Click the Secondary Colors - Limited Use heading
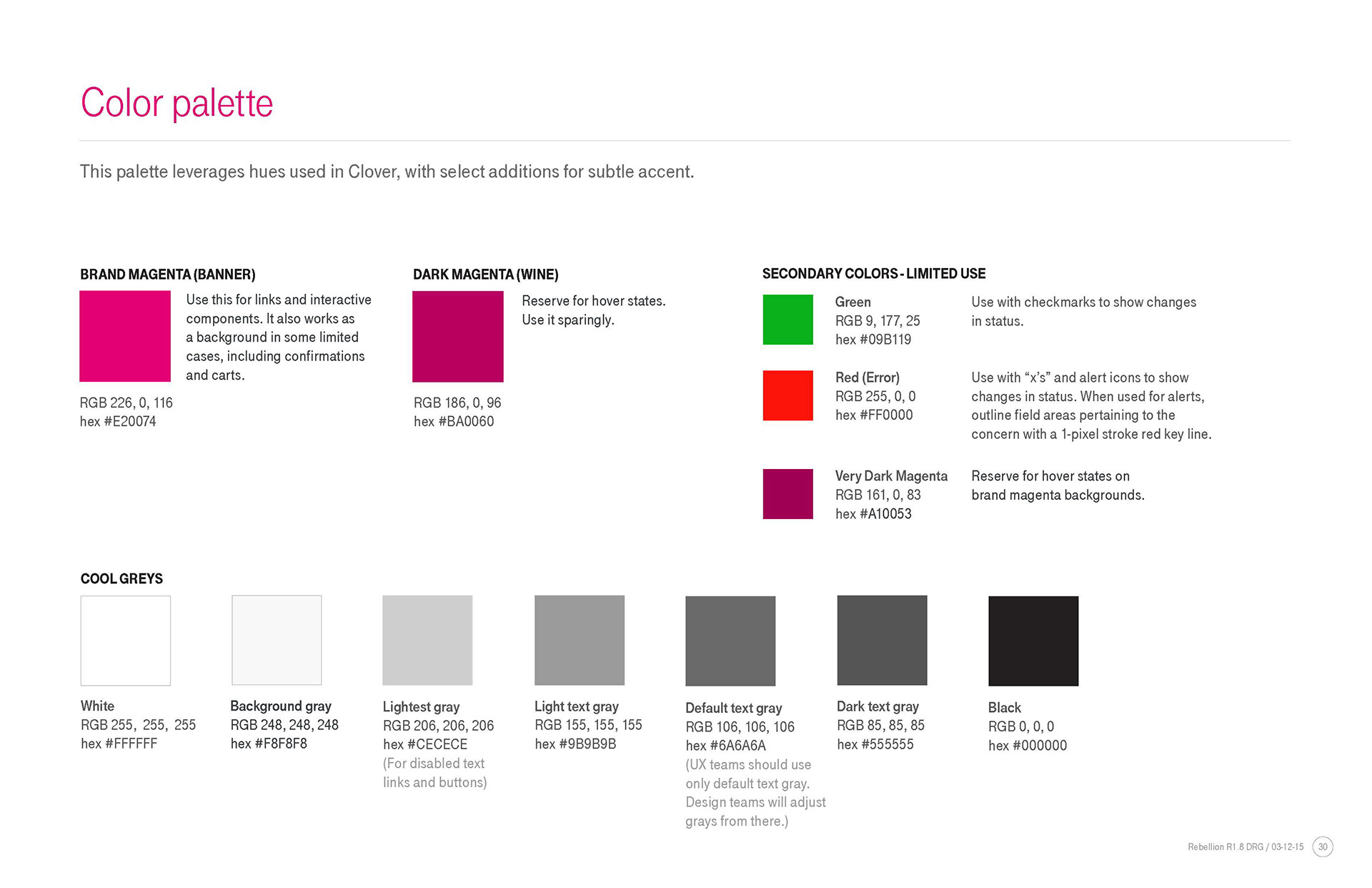Screen dimensions: 1372x888 tap(873, 274)
